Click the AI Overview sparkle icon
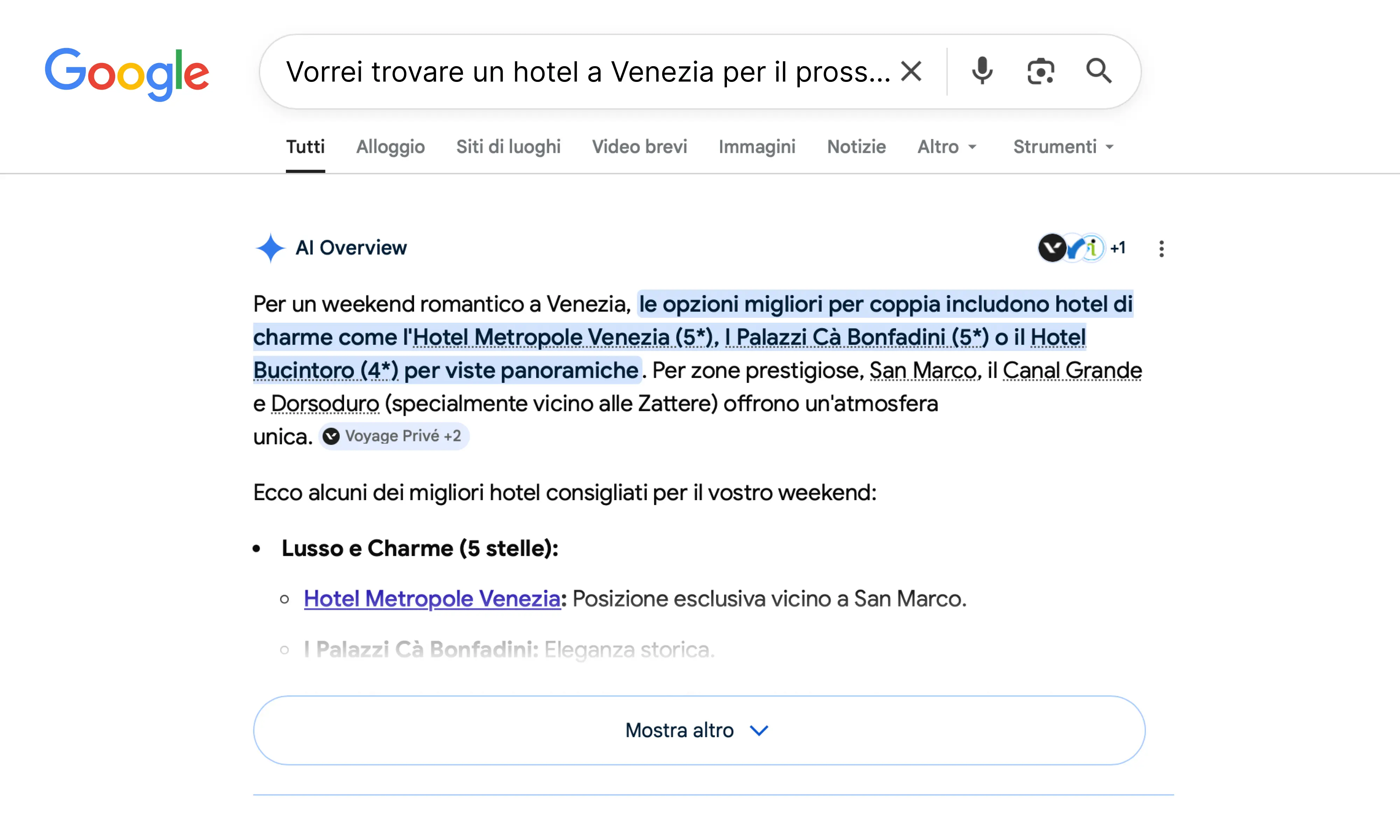 (x=270, y=248)
